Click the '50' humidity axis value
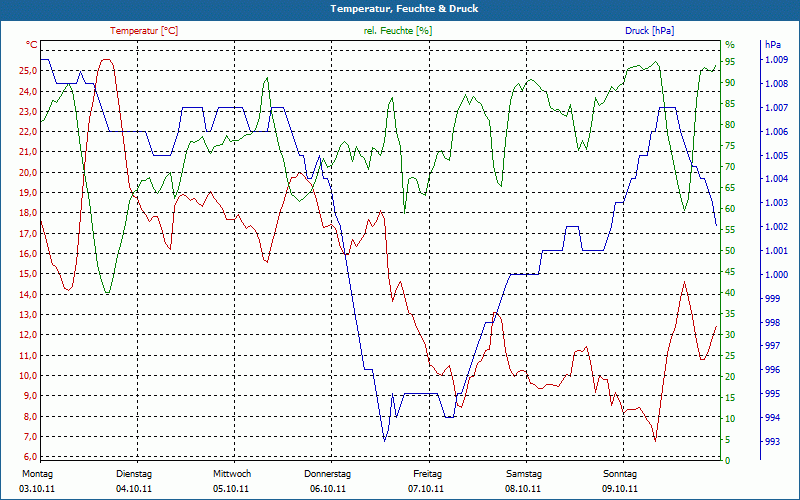800x500 pixels. (x=730, y=251)
